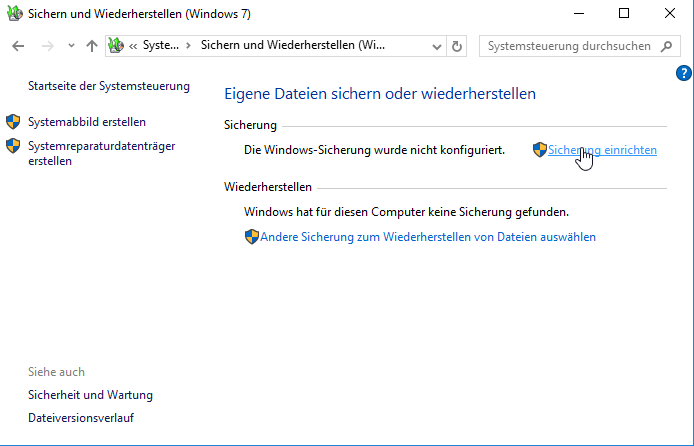The image size is (694, 446).
Task: Open help with the blue question mark
Action: (684, 73)
